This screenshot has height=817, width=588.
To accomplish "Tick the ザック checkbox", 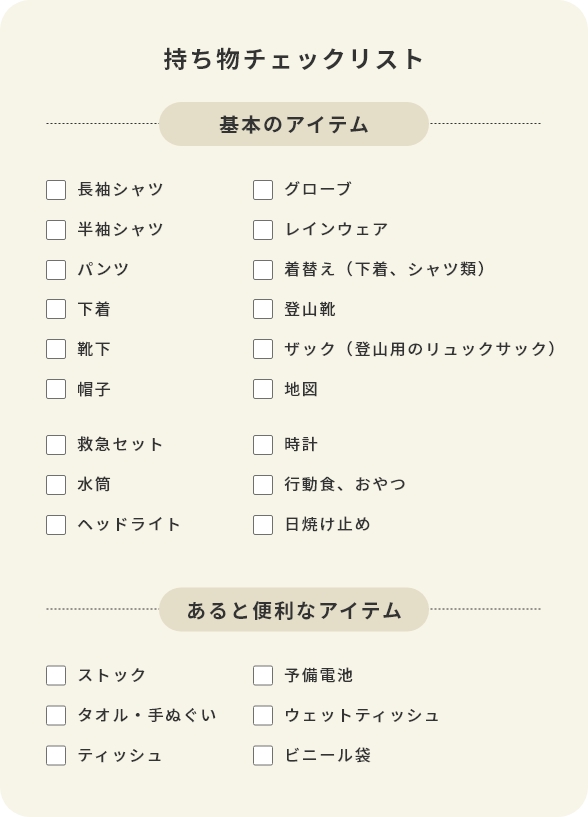I will coord(263,349).
